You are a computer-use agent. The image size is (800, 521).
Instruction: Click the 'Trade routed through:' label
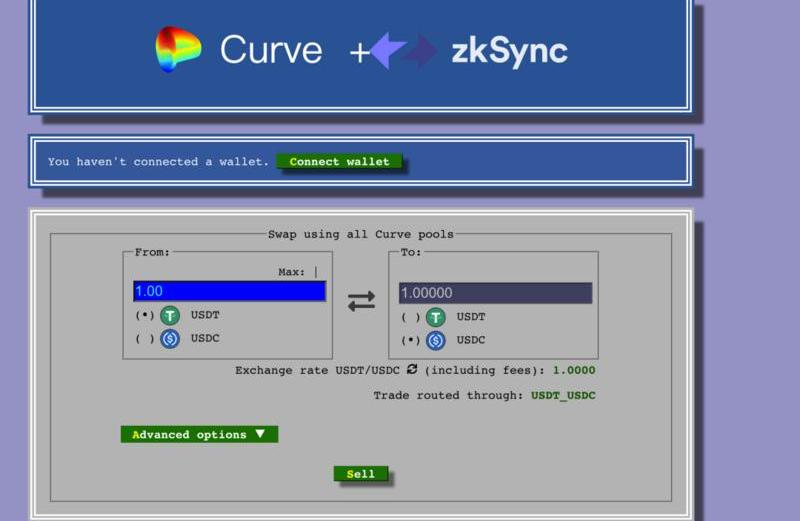pyautogui.click(x=448, y=395)
